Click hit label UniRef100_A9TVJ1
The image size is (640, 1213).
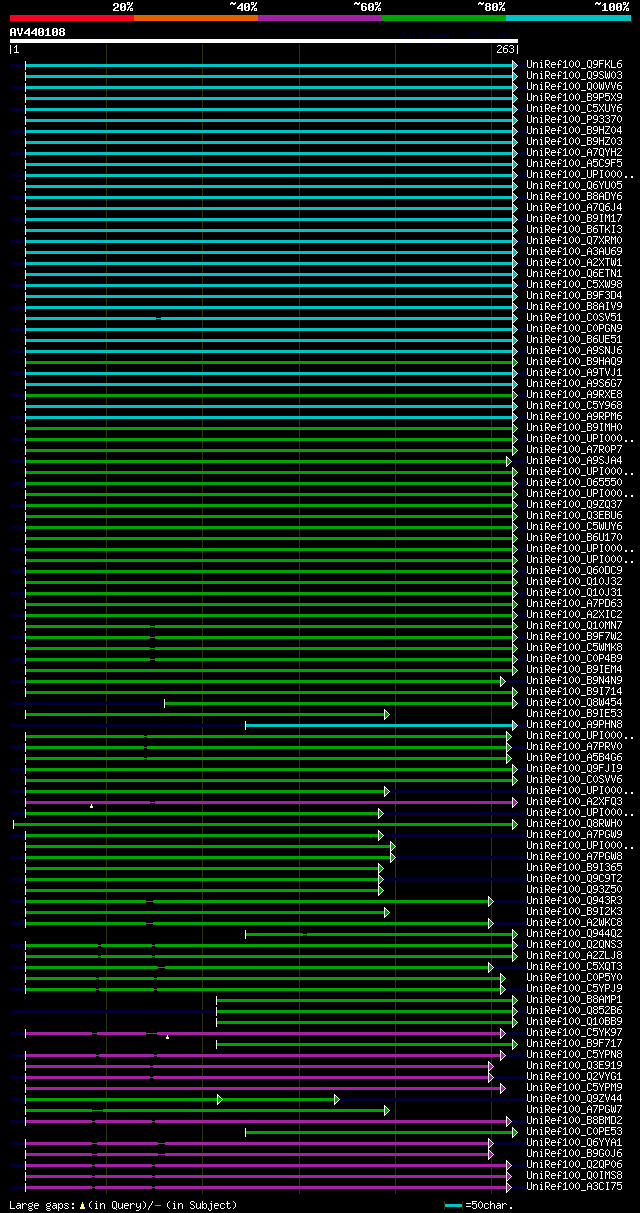pos(575,372)
